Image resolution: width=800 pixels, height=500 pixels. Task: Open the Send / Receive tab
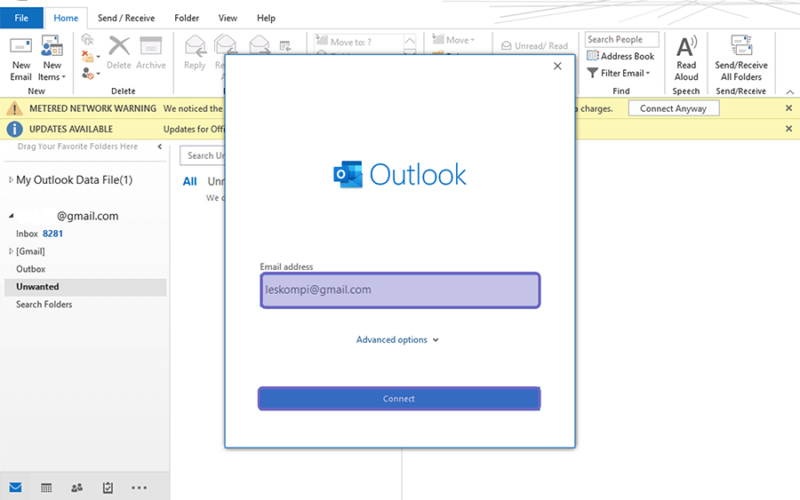[x=126, y=18]
